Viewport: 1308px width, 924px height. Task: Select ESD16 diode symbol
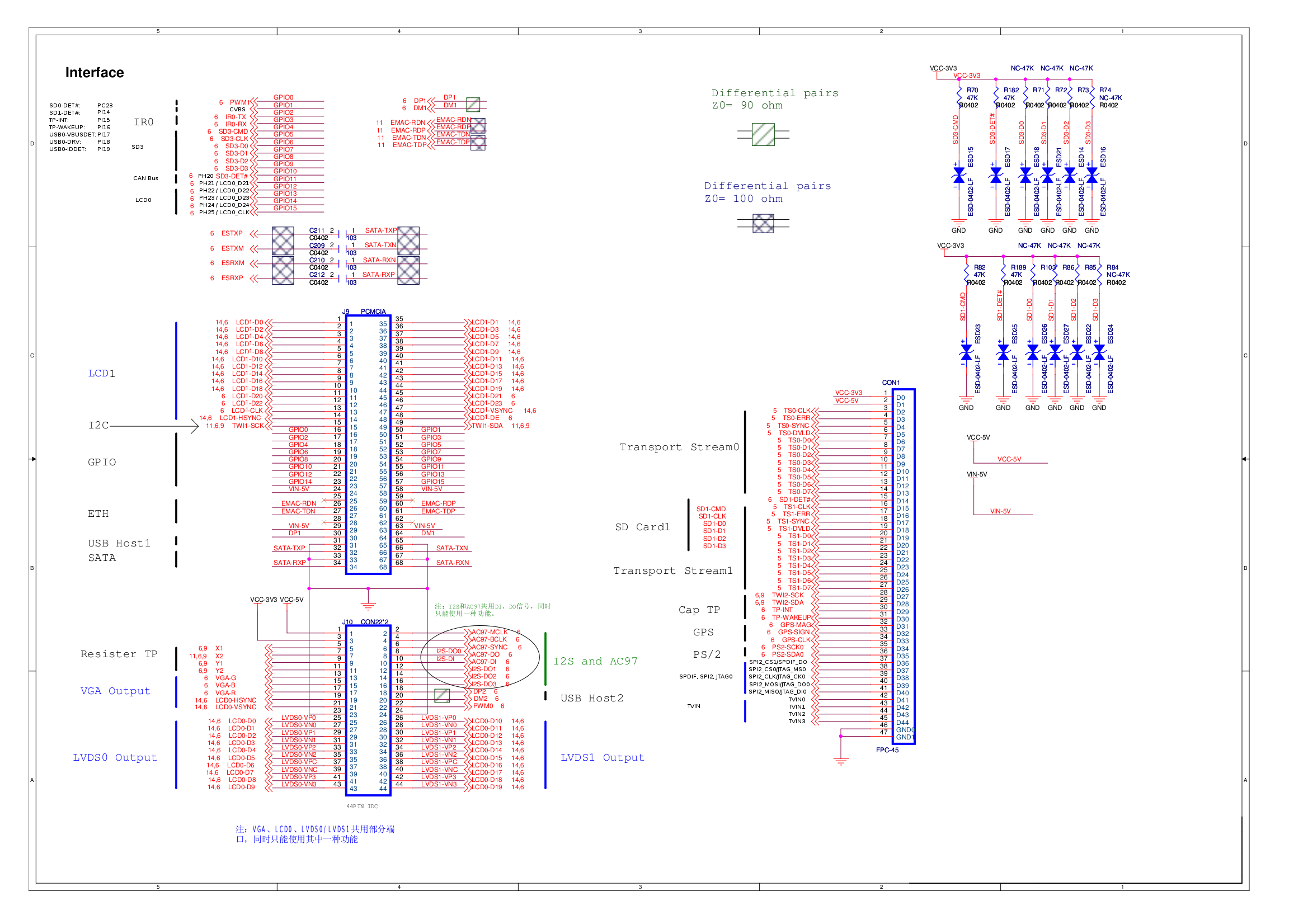tap(1092, 175)
